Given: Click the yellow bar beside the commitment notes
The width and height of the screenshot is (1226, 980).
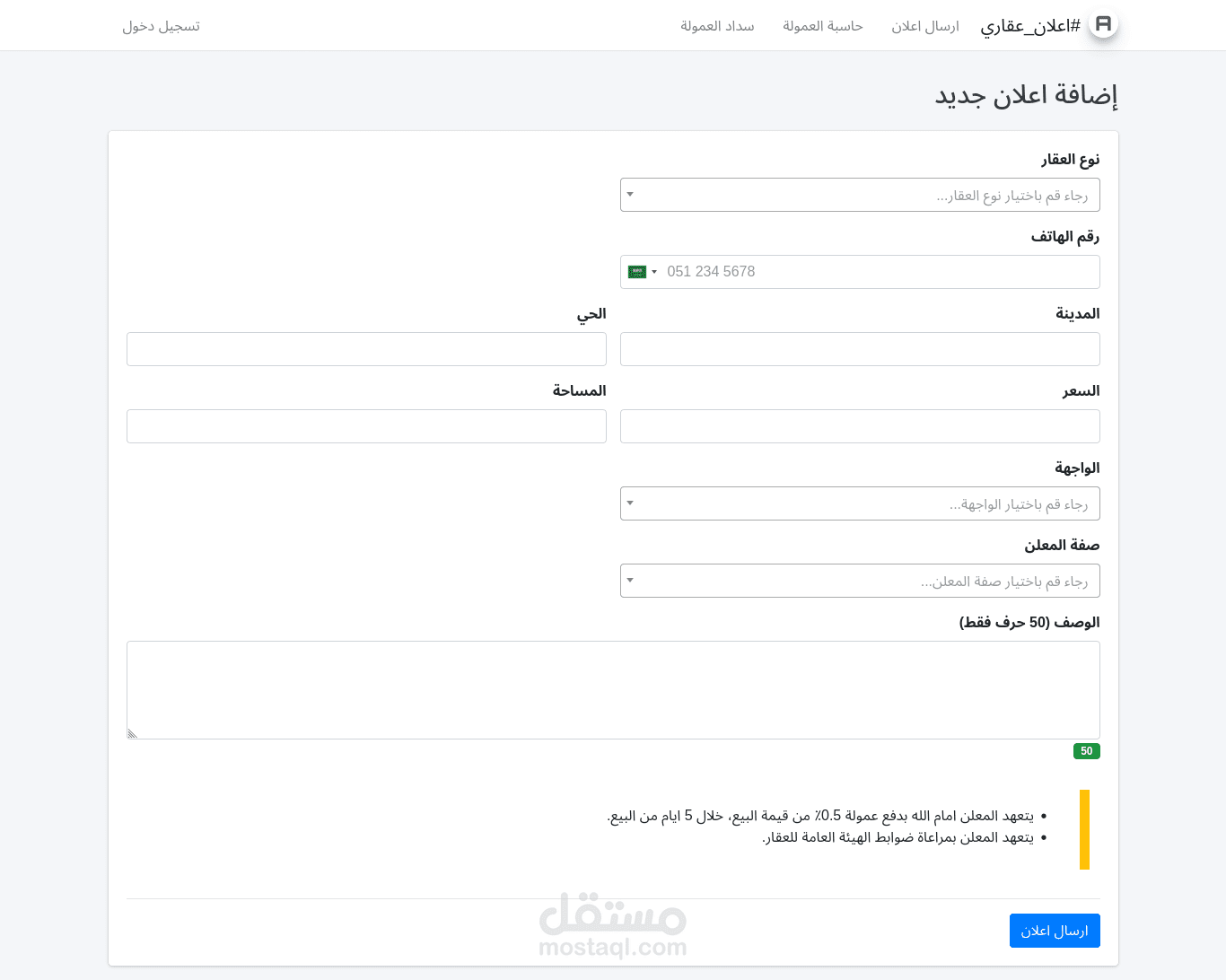Looking at the screenshot, I should tap(1084, 828).
